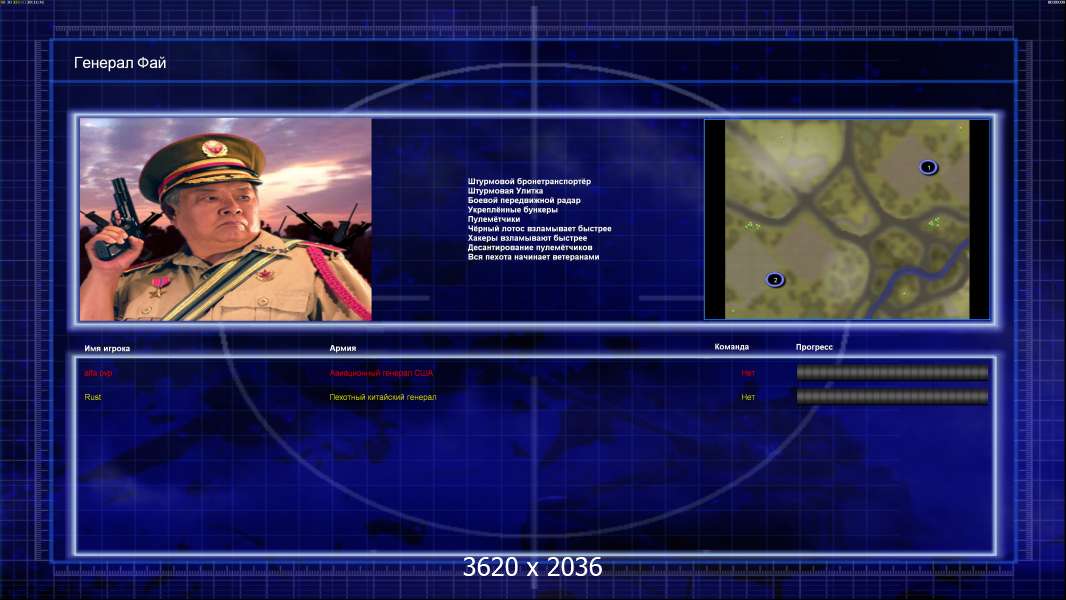Click the "Прогресс" column header
This screenshot has width=1066, height=600.
814,347
